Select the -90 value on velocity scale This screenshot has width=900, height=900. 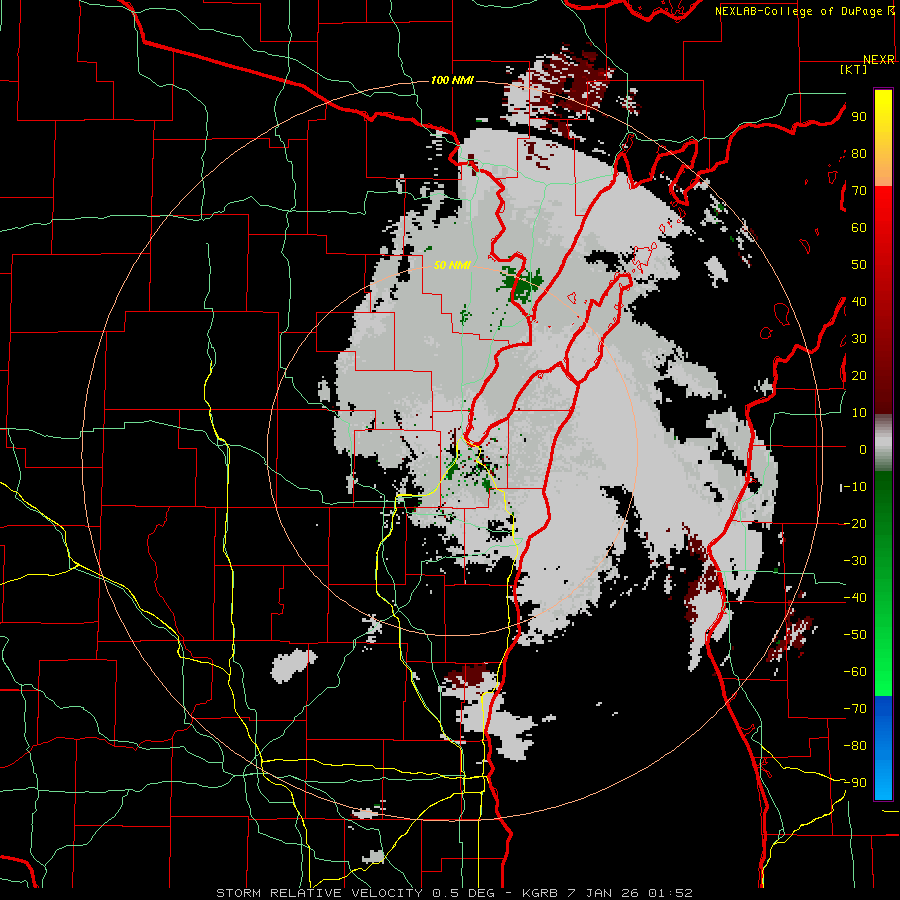tap(855, 783)
